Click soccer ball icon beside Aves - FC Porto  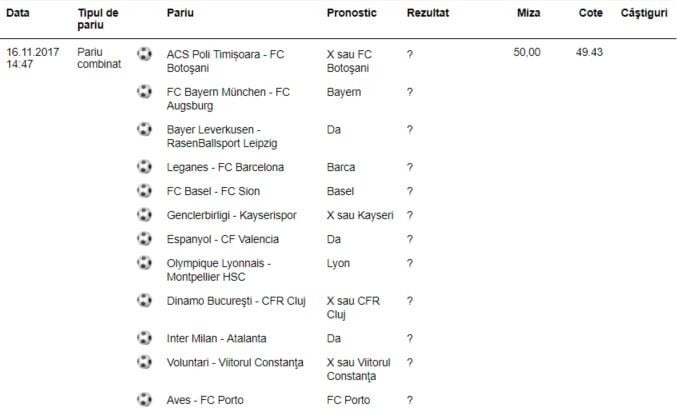pyautogui.click(x=145, y=400)
